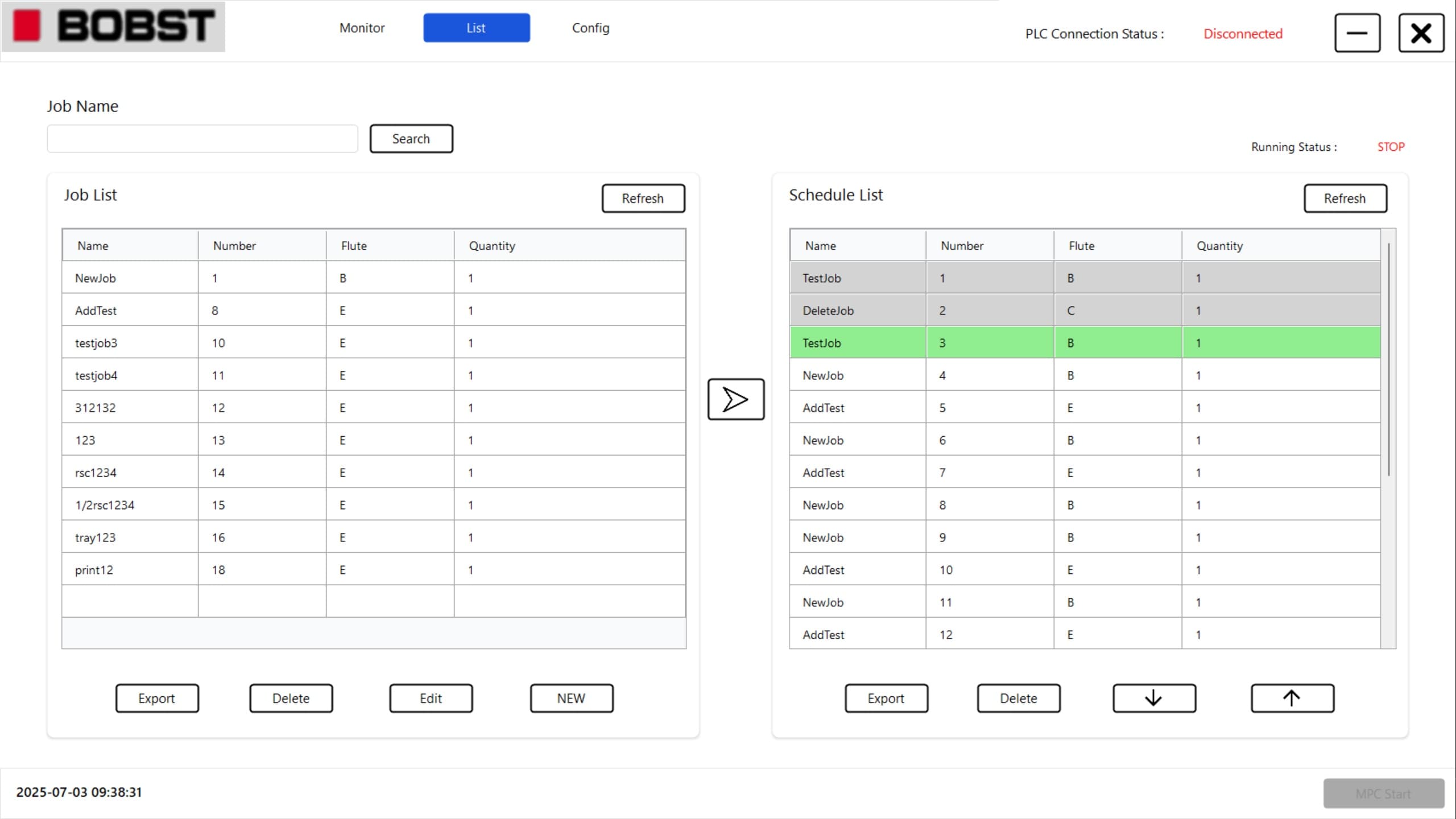This screenshot has width=1456, height=819.
Task: Edit the selected job
Action: click(x=431, y=698)
